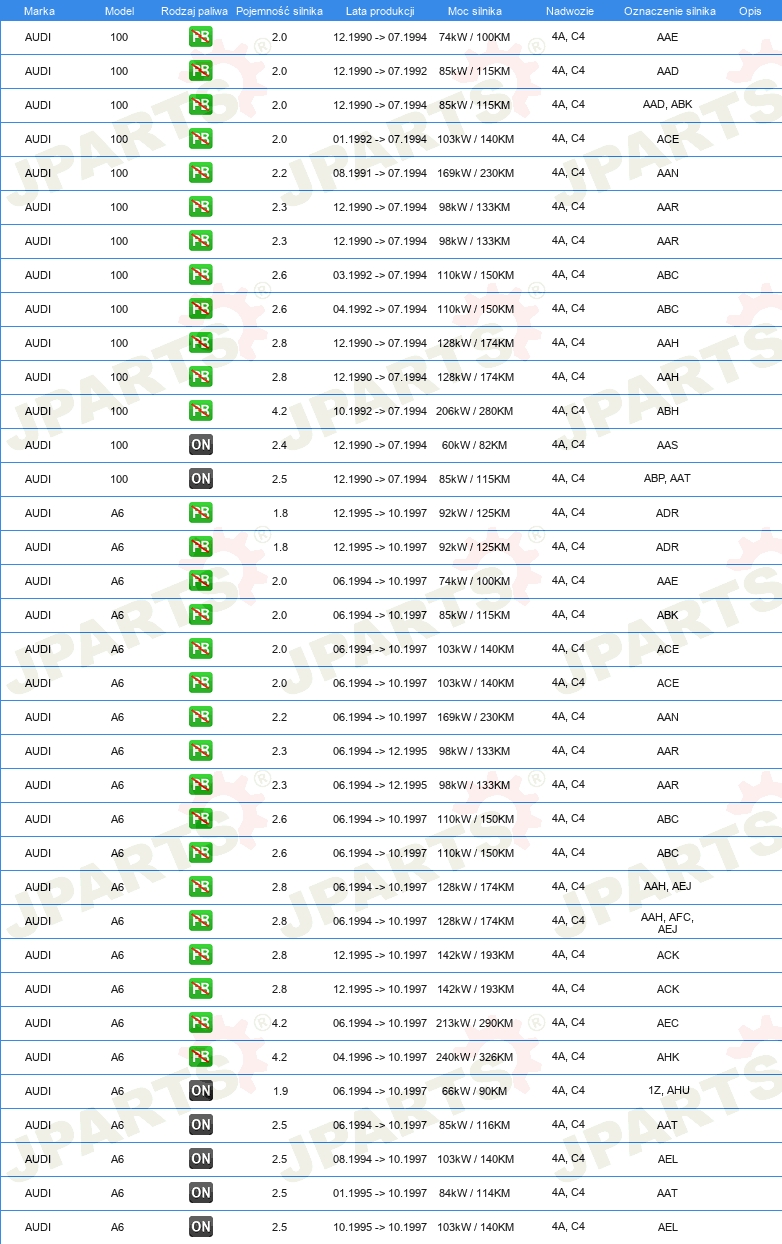The width and height of the screenshot is (782, 1244).
Task: Select the 206kW / 280KM power cell
Action: pyautogui.click(x=475, y=411)
